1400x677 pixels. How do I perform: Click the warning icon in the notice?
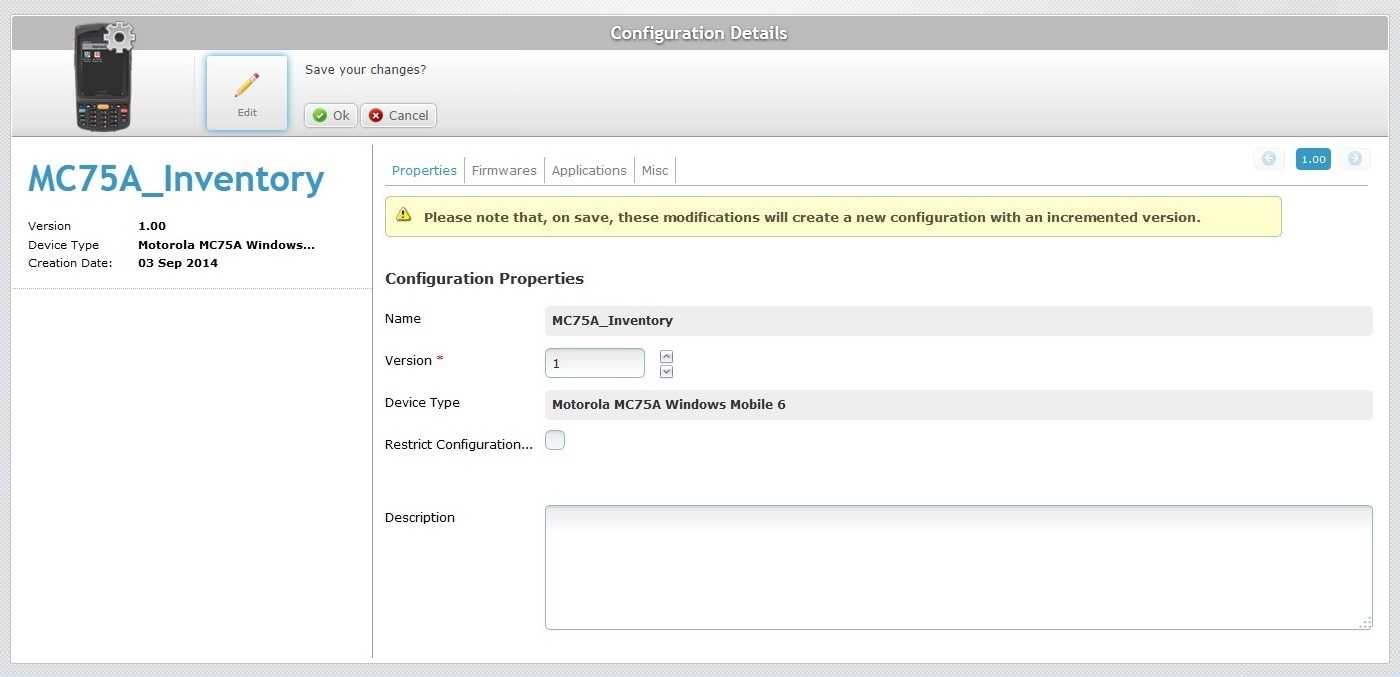(403, 215)
